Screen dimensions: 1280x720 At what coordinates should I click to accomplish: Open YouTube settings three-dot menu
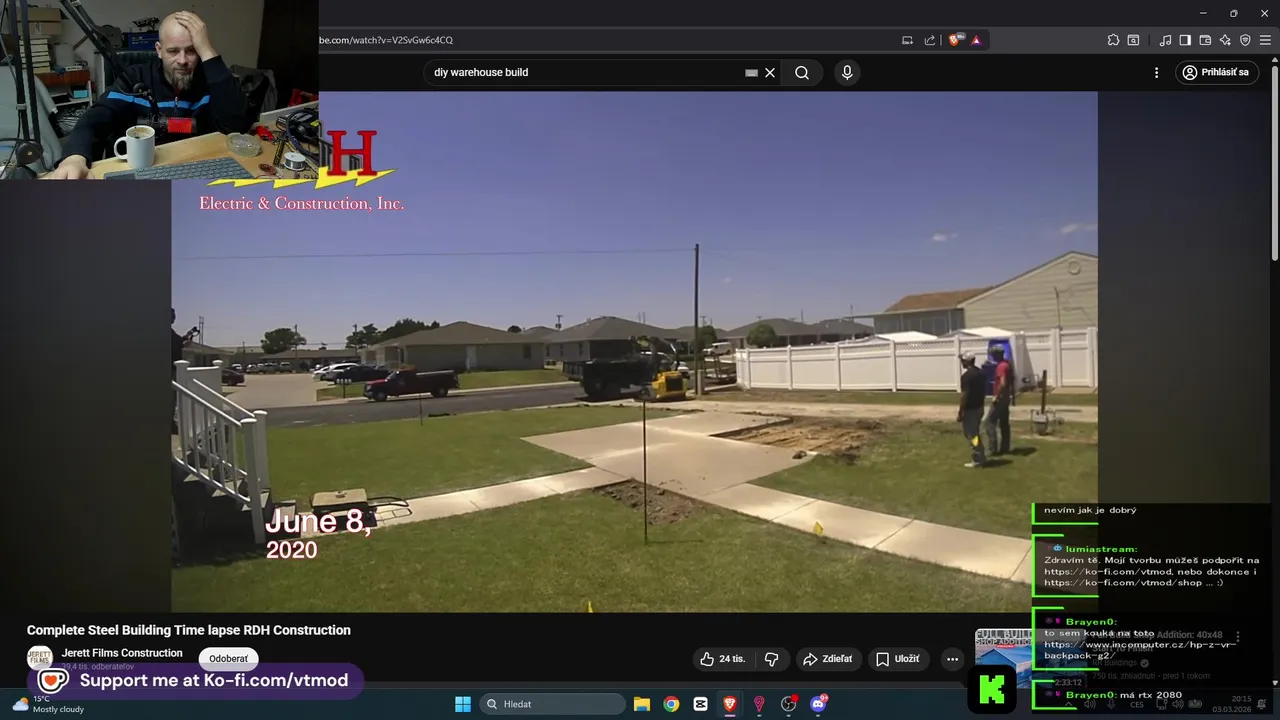(1156, 72)
